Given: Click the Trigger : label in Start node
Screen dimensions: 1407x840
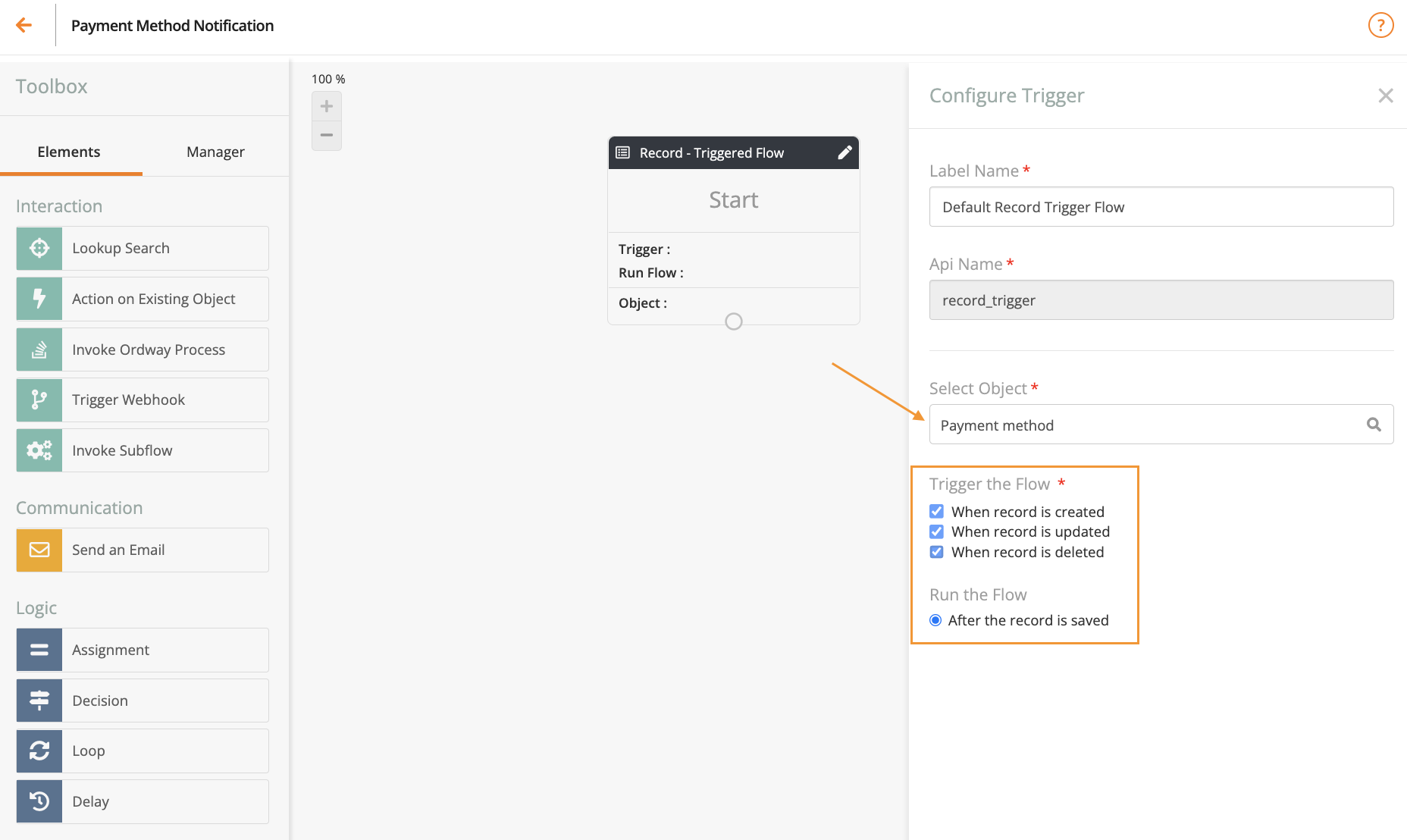Looking at the screenshot, I should point(644,249).
